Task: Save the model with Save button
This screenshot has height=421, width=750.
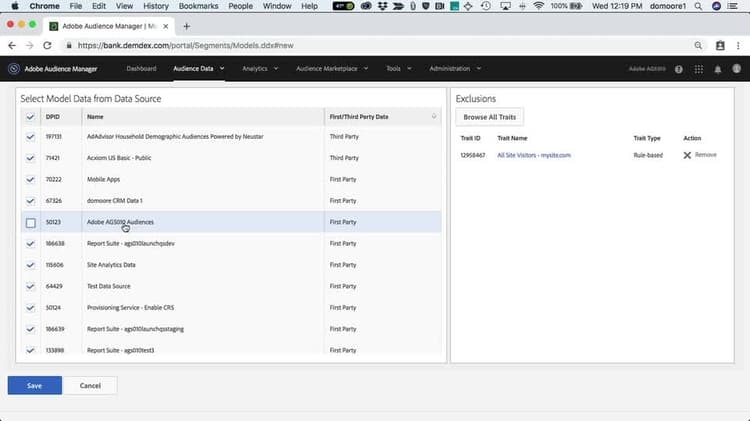Action: pyautogui.click(x=34, y=386)
